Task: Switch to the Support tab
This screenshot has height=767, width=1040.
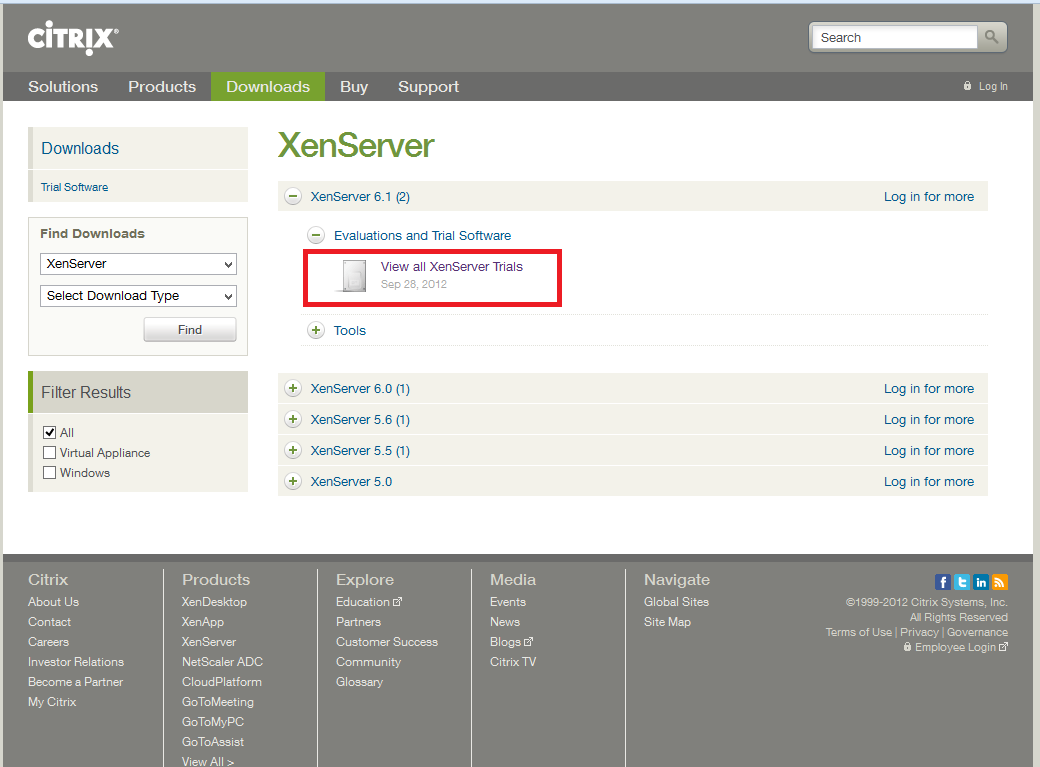Action: (x=428, y=87)
